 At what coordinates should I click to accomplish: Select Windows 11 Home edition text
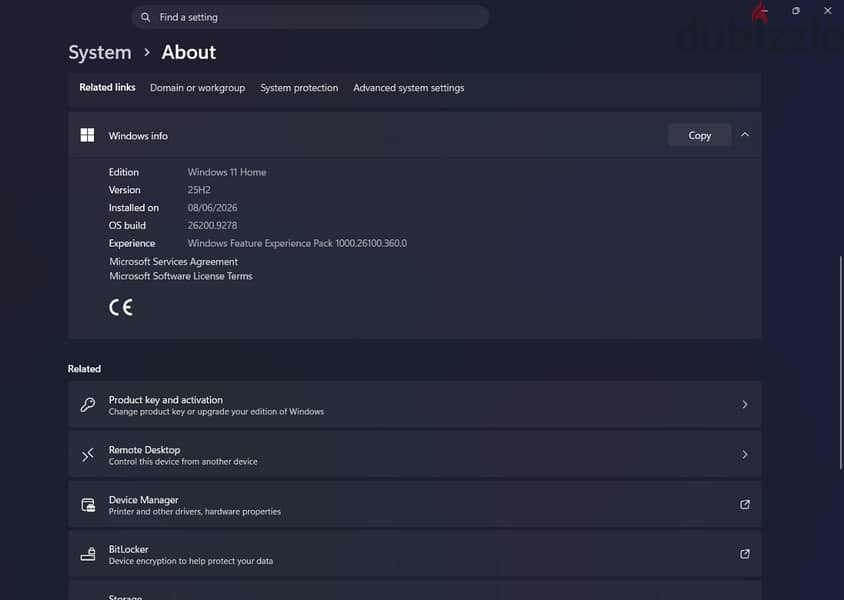point(227,172)
